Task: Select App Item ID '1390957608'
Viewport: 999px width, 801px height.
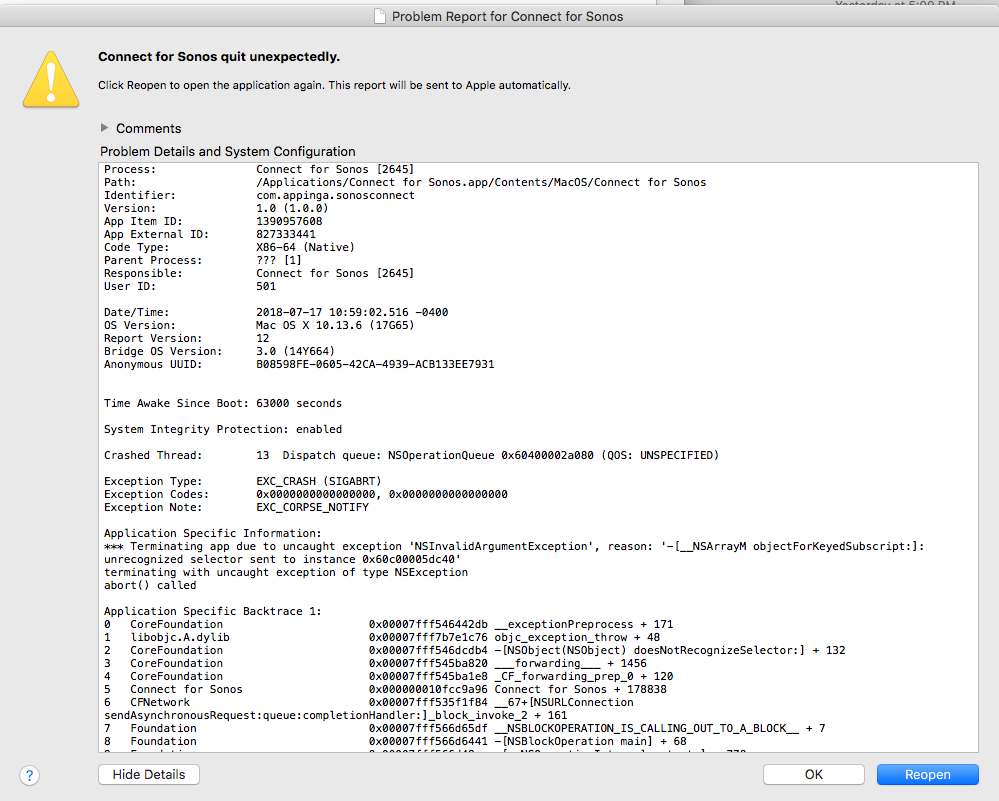Action: pyautogui.click(x=289, y=221)
